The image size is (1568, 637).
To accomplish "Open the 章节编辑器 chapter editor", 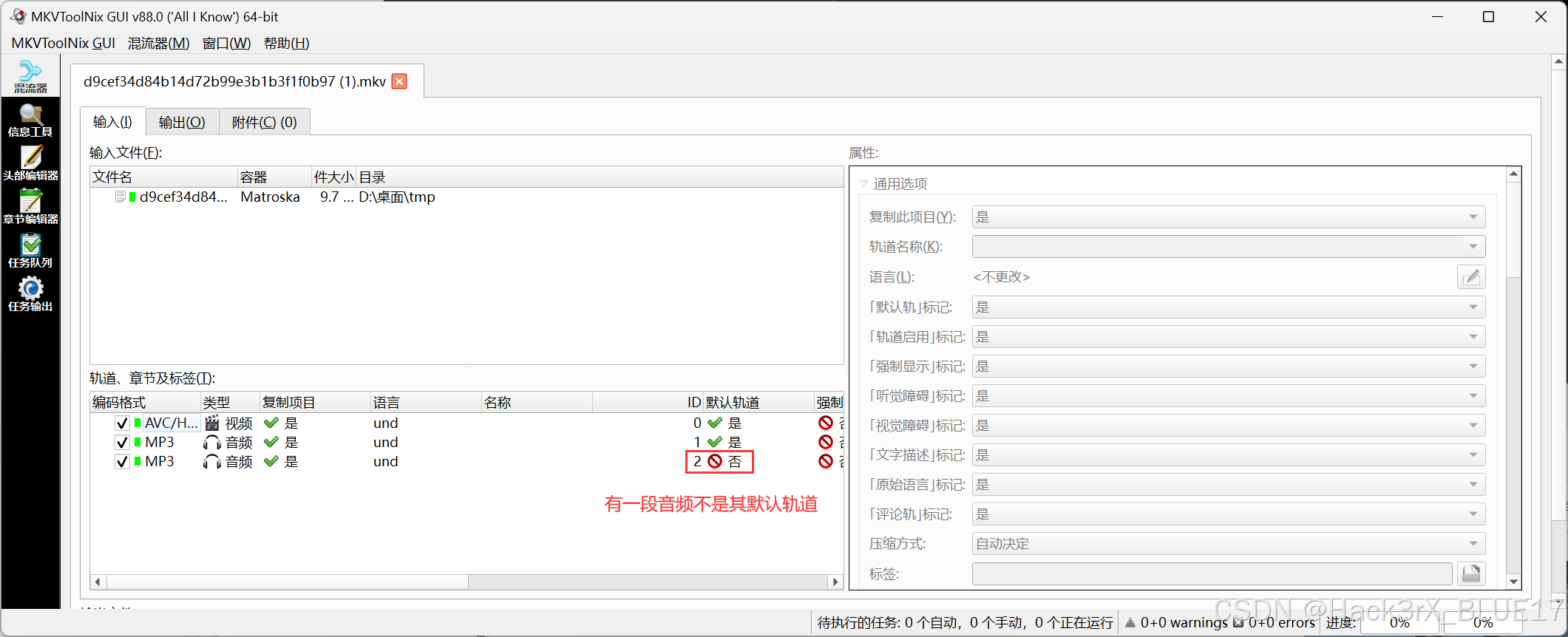I will pos(30,208).
